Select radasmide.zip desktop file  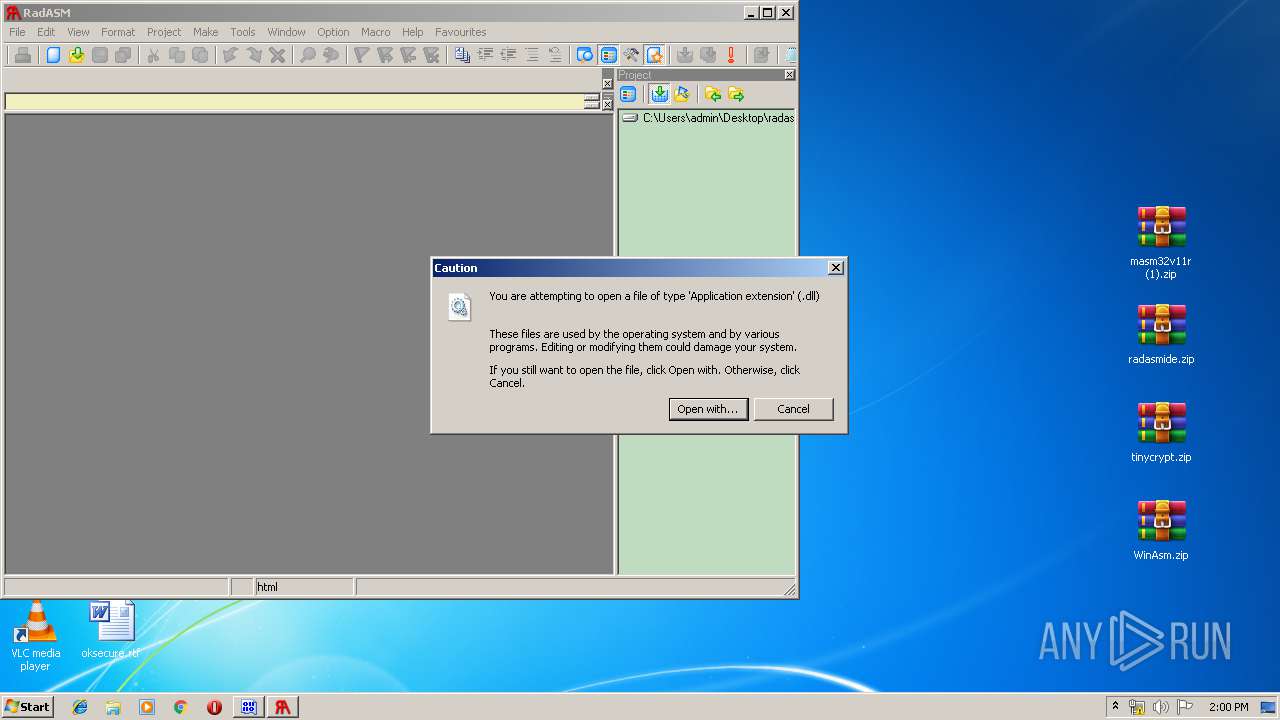tap(1161, 334)
